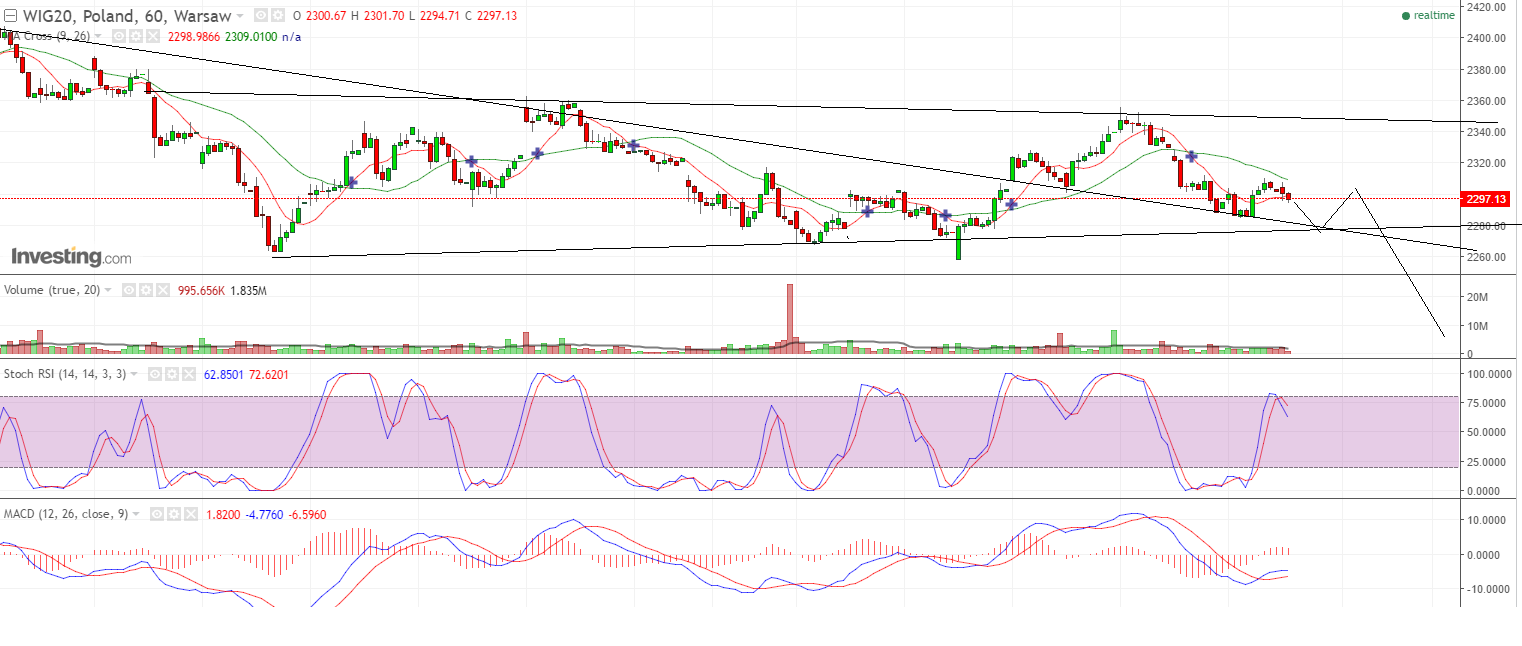
Task: Open Stoch RSI settings gear
Action: tap(173, 374)
